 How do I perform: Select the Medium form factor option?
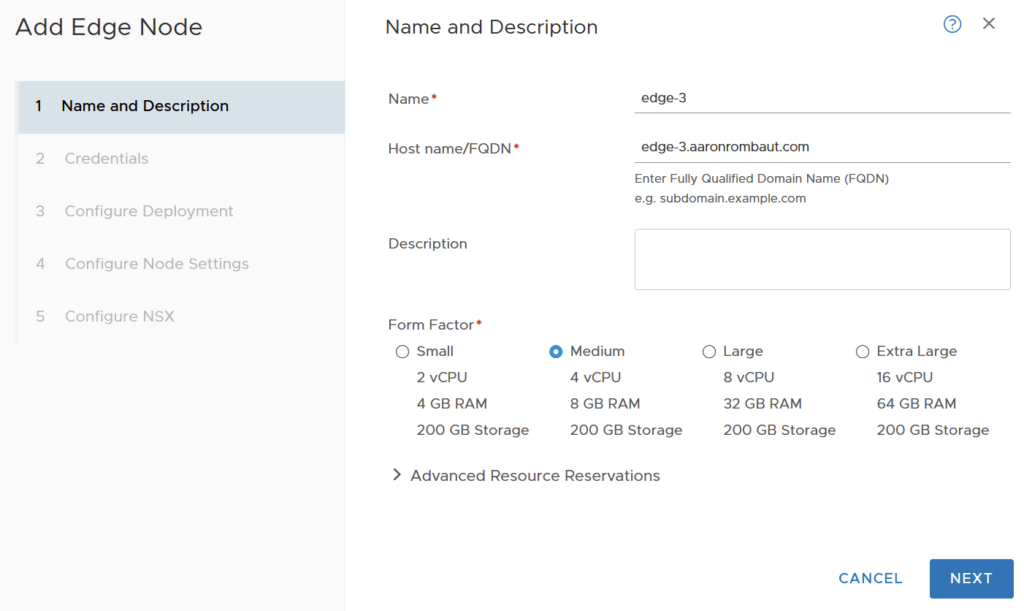click(556, 351)
